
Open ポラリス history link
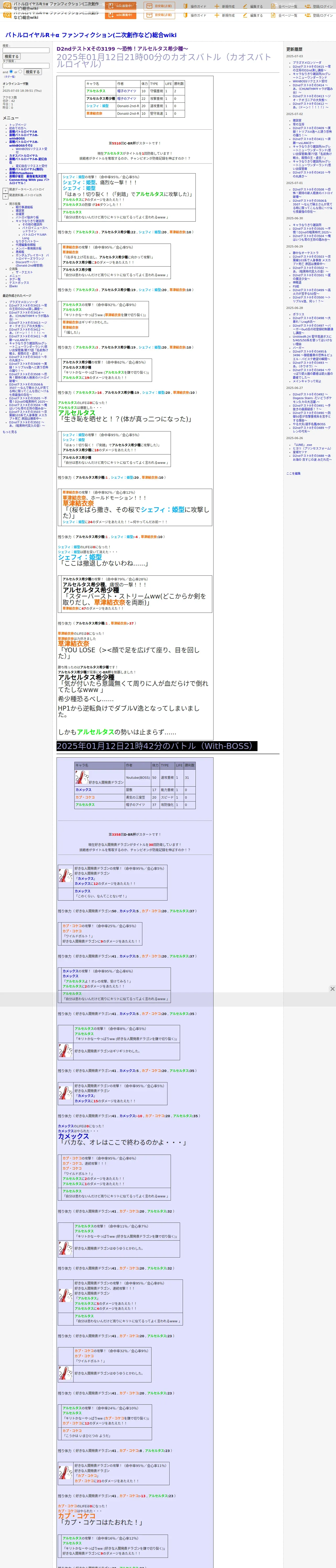click(x=298, y=314)
